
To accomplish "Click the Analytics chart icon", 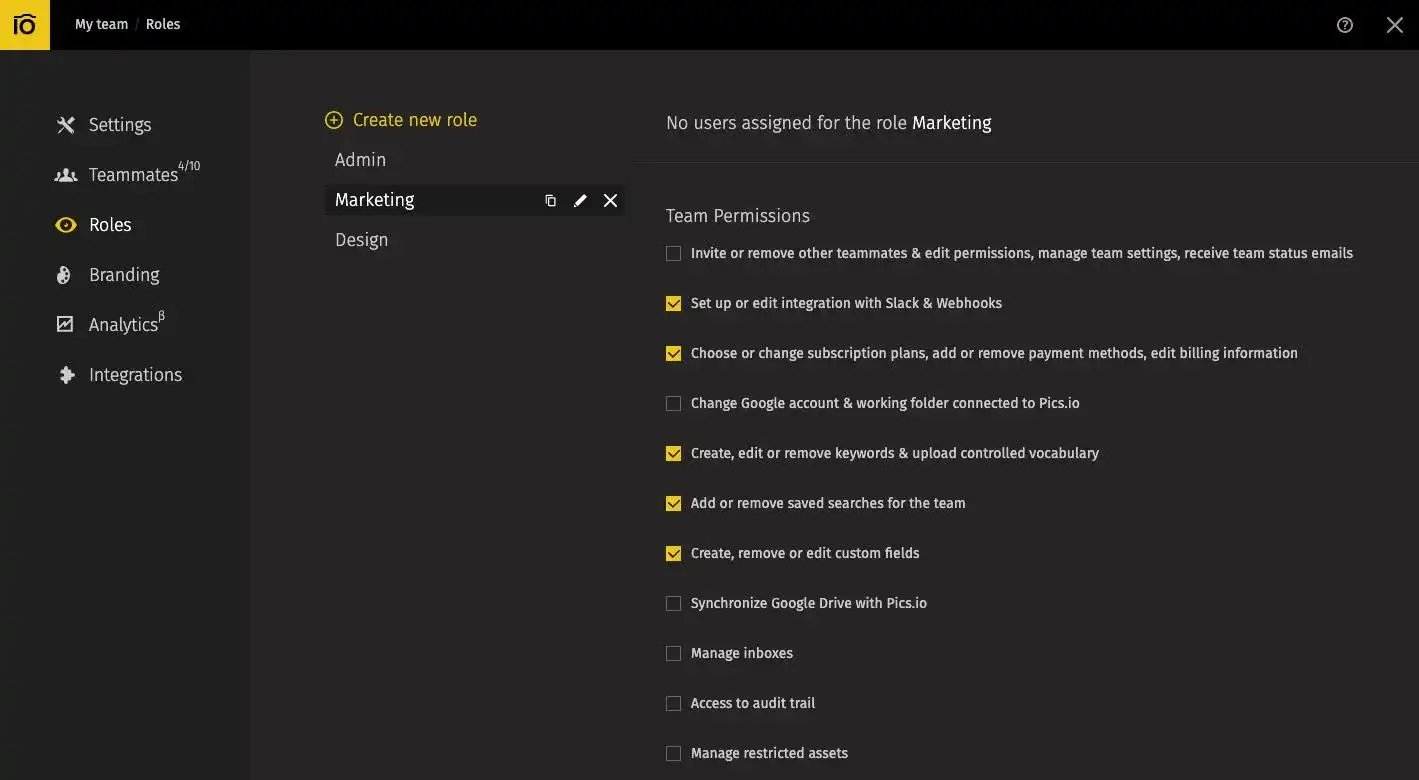I will point(65,324).
